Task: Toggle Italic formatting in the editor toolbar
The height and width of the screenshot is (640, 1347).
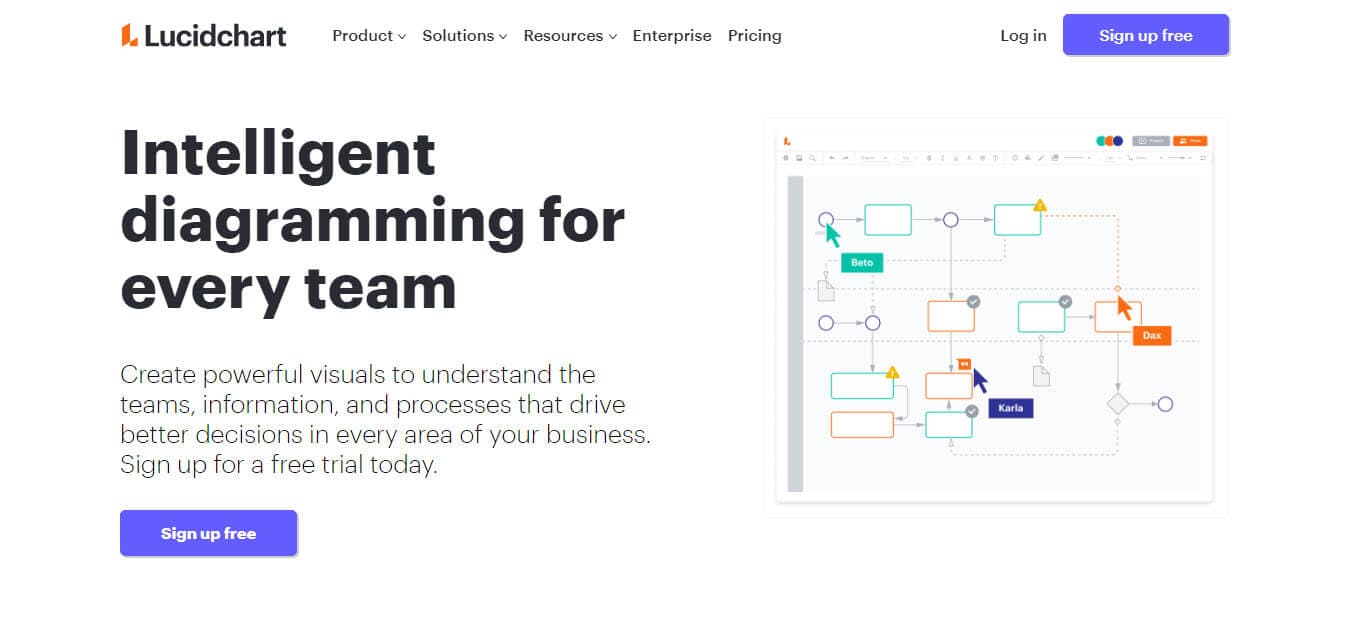Action: (941, 156)
